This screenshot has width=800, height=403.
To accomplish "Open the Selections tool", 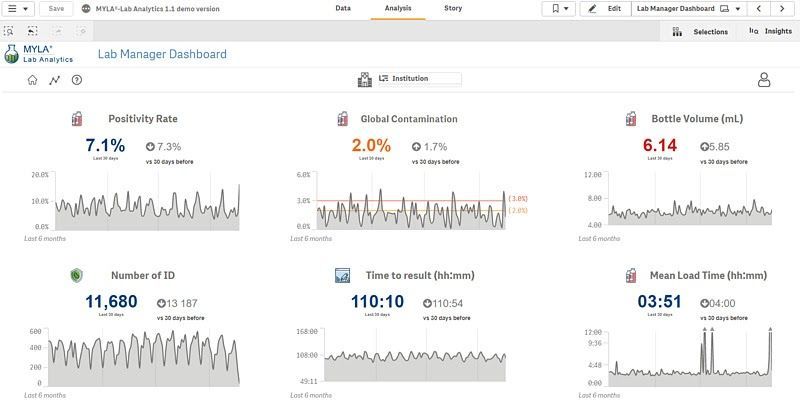I will pyautogui.click(x=700, y=32).
